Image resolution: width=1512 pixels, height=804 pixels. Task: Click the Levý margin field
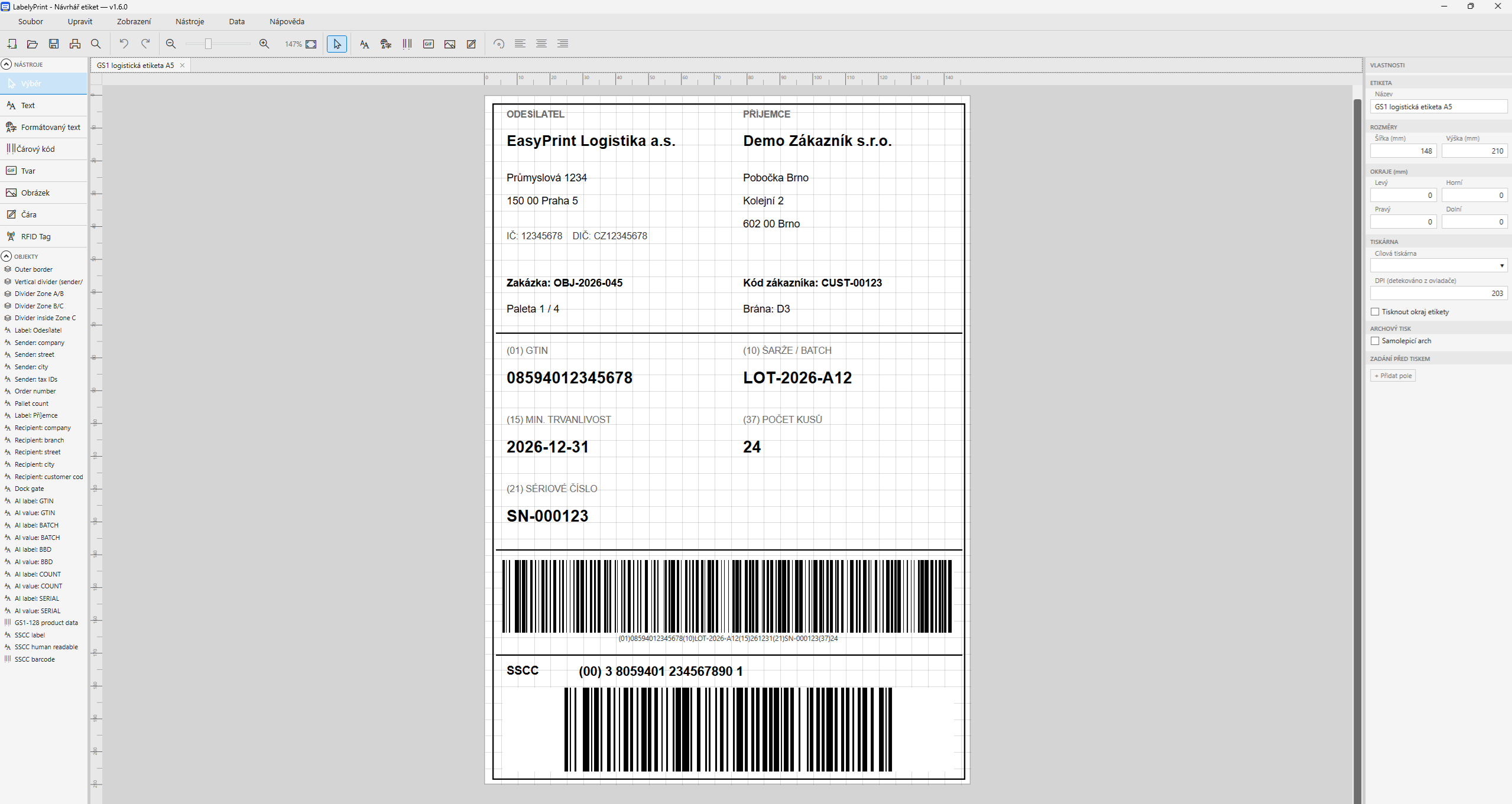point(1403,196)
